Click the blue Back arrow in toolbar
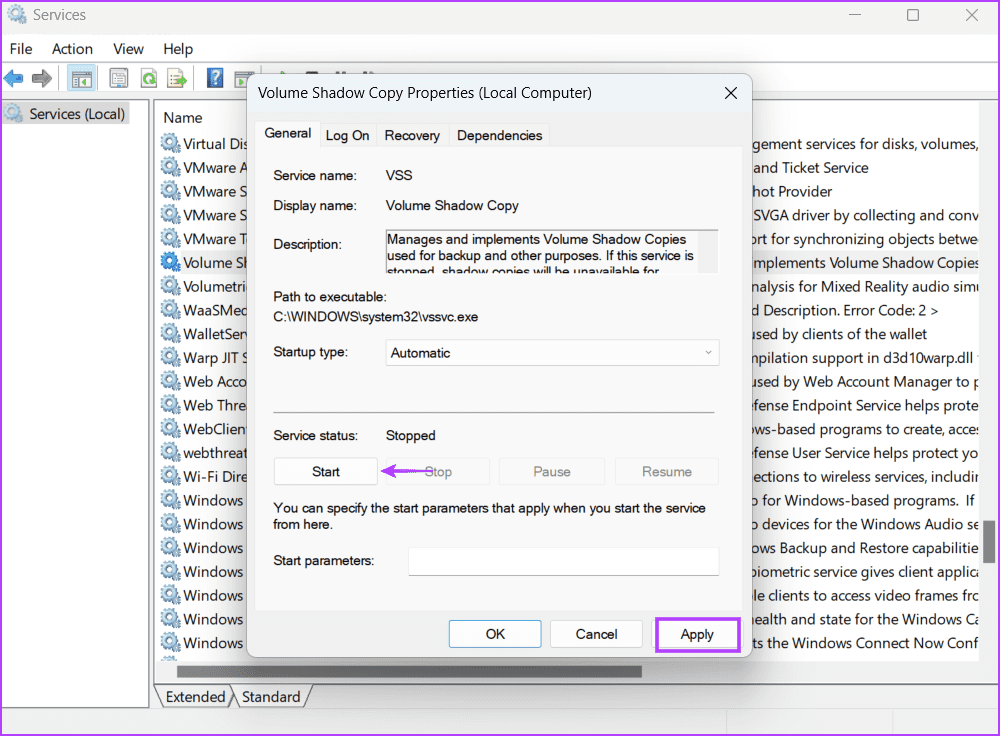The height and width of the screenshot is (736, 1000). [13, 79]
